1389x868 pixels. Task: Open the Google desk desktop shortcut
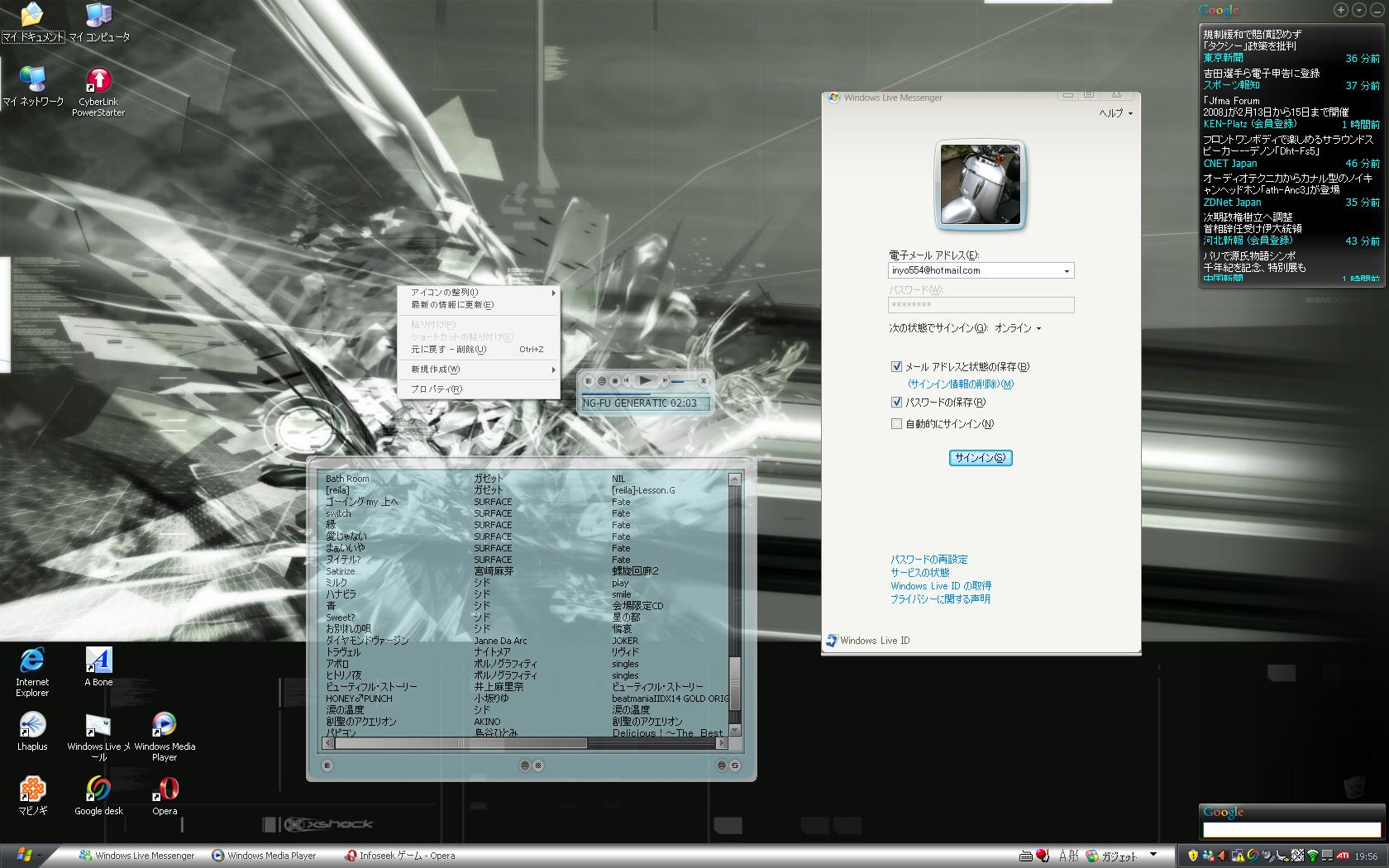click(98, 795)
